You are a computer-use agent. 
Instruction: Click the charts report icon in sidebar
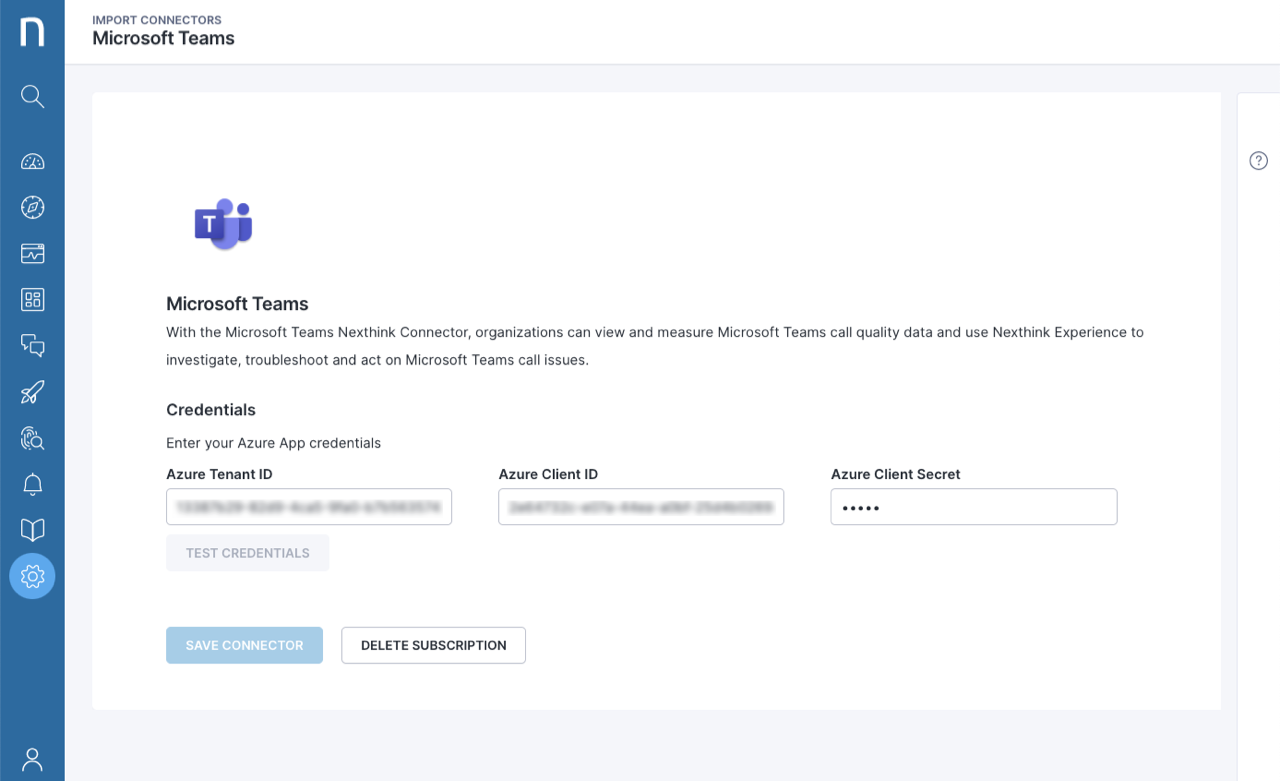click(x=32, y=254)
